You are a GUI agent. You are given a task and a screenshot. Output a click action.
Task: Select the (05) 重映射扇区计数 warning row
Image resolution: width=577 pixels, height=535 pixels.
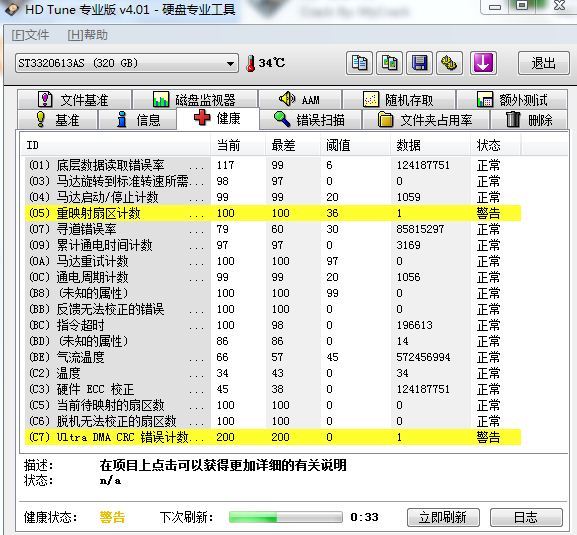point(273,213)
